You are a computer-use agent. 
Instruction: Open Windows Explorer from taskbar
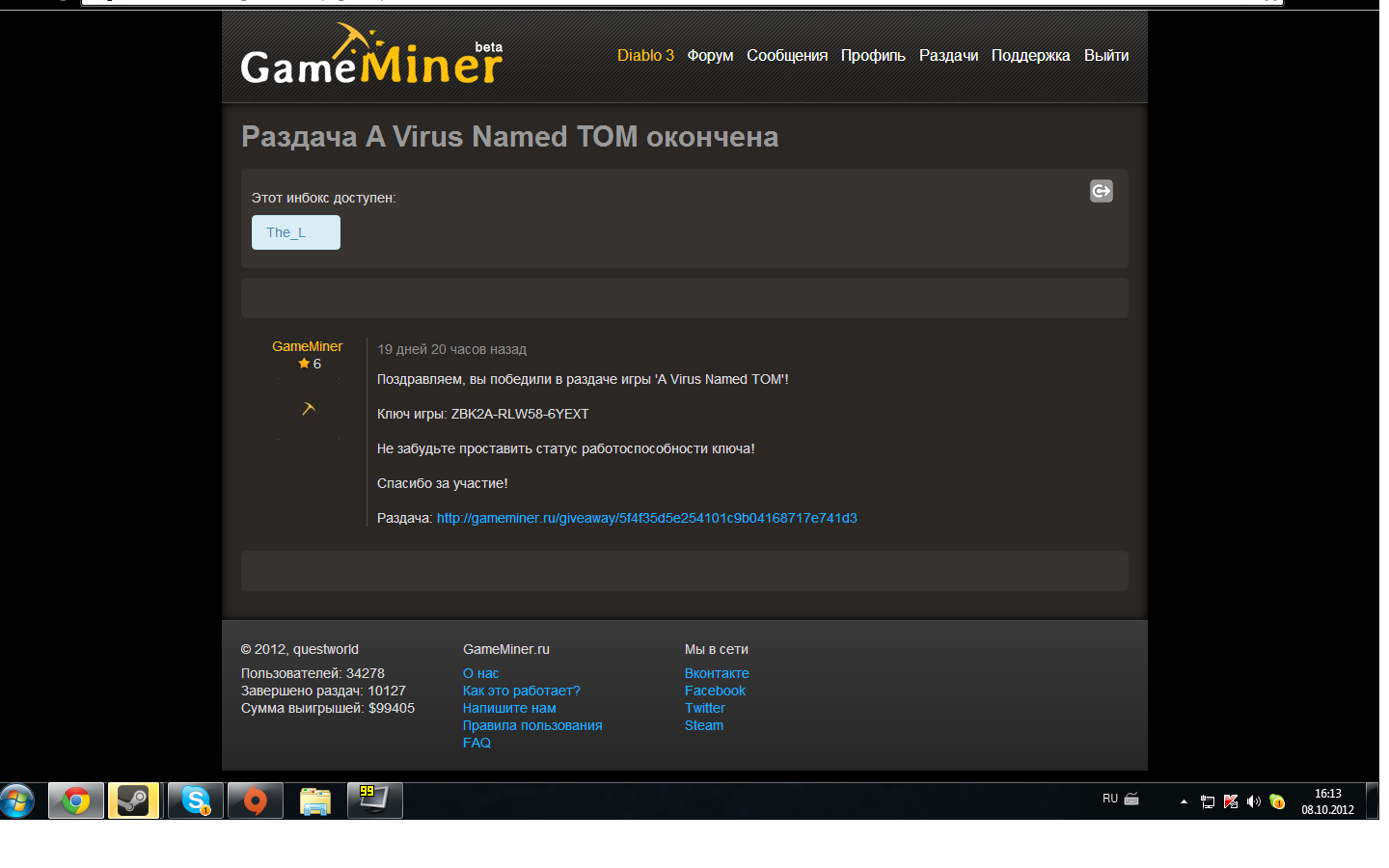[315, 800]
